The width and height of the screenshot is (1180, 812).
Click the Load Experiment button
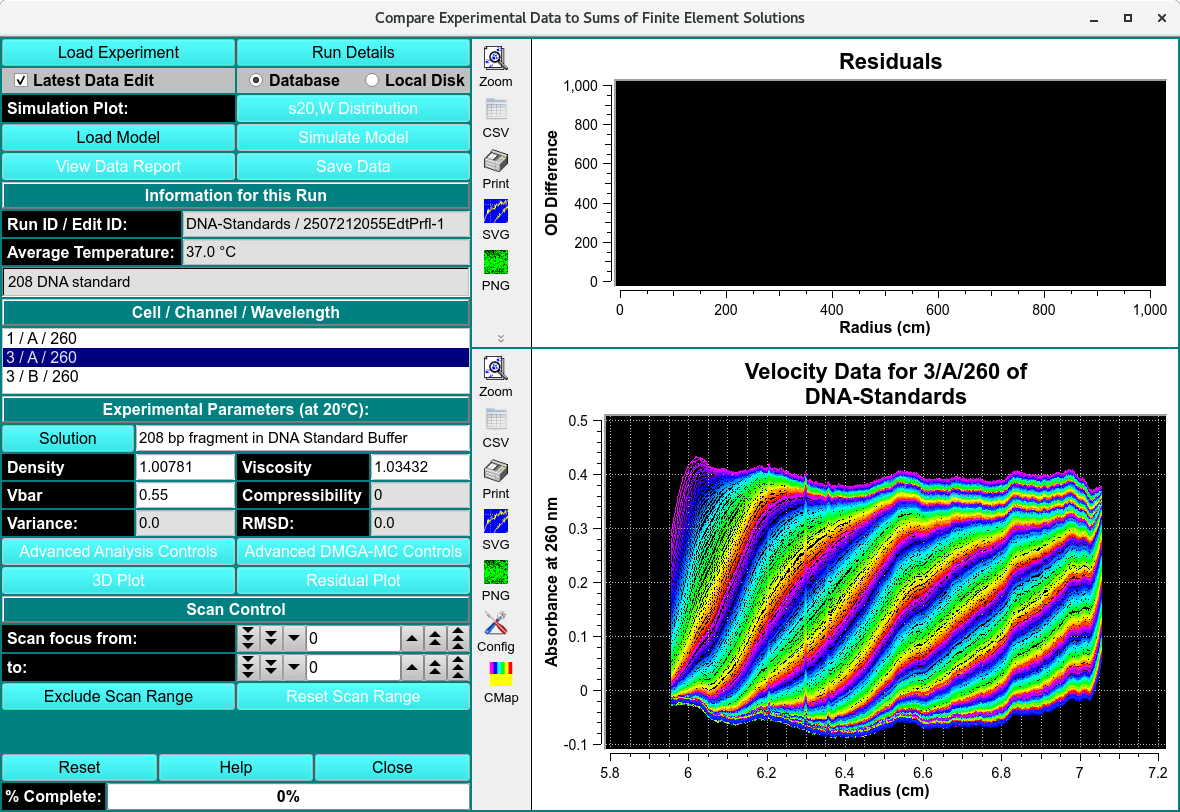pyautogui.click(x=118, y=52)
